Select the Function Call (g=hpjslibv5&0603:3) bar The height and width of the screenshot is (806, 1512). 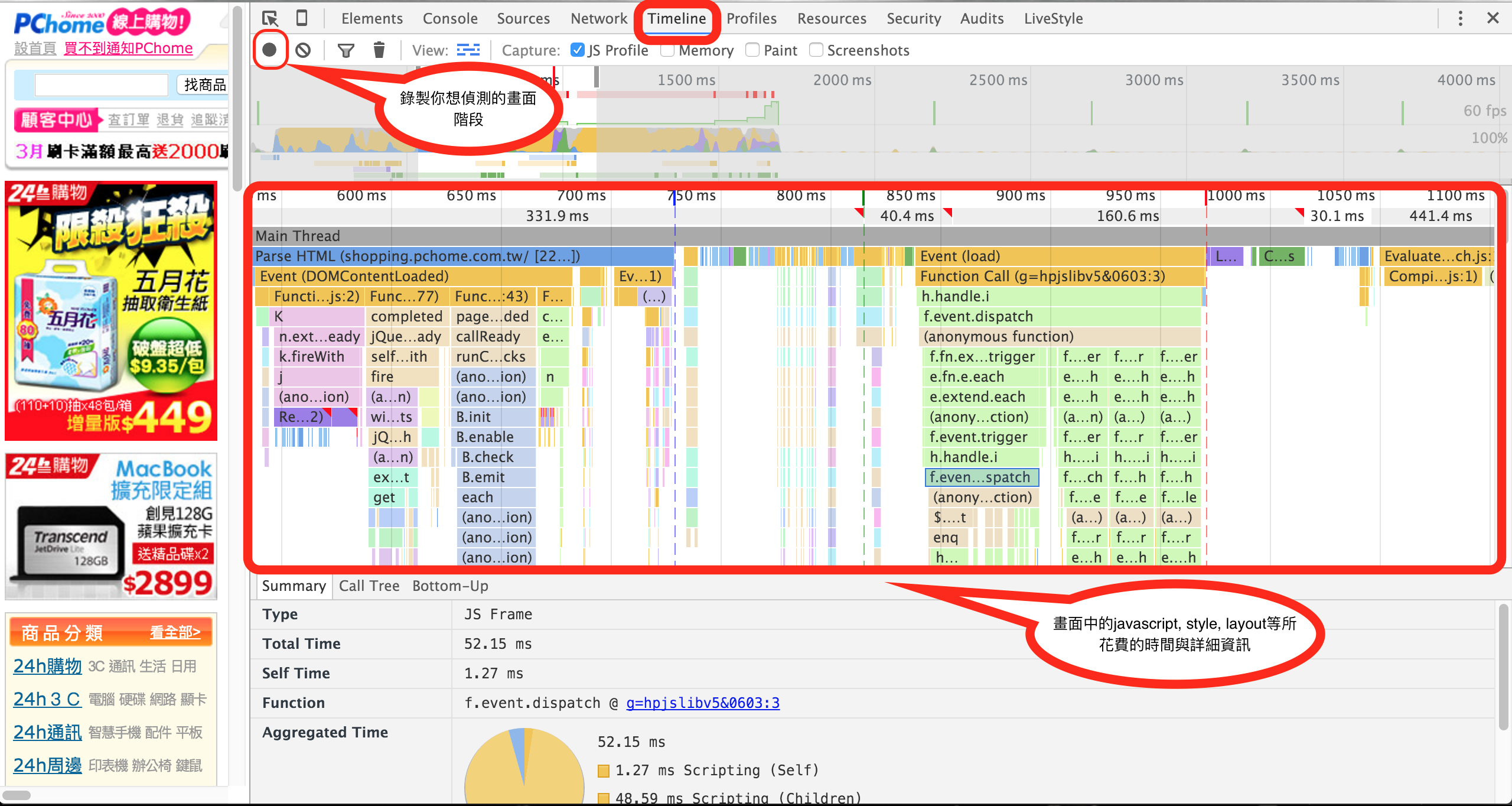point(1060,276)
